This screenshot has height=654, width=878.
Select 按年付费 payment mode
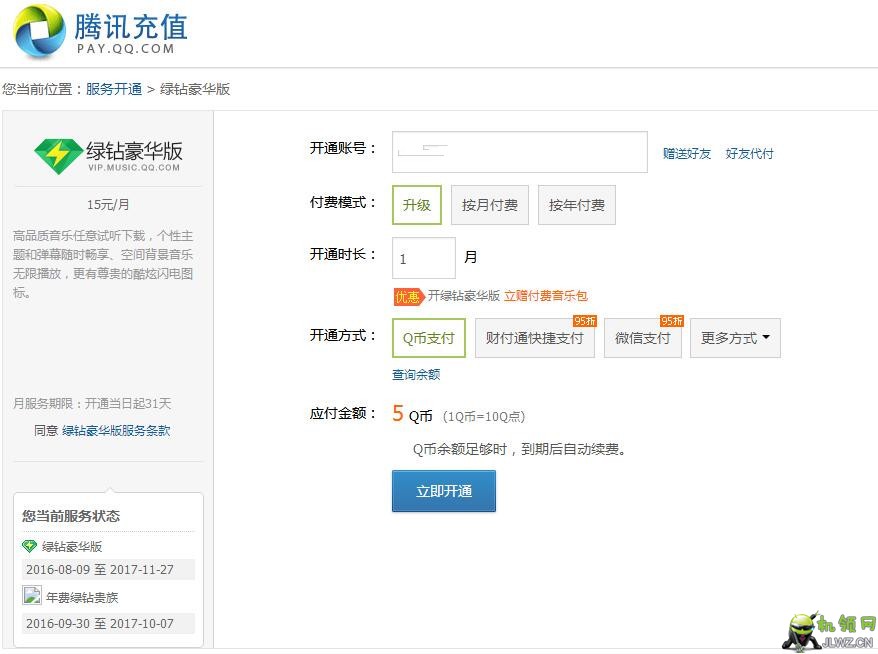[577, 205]
